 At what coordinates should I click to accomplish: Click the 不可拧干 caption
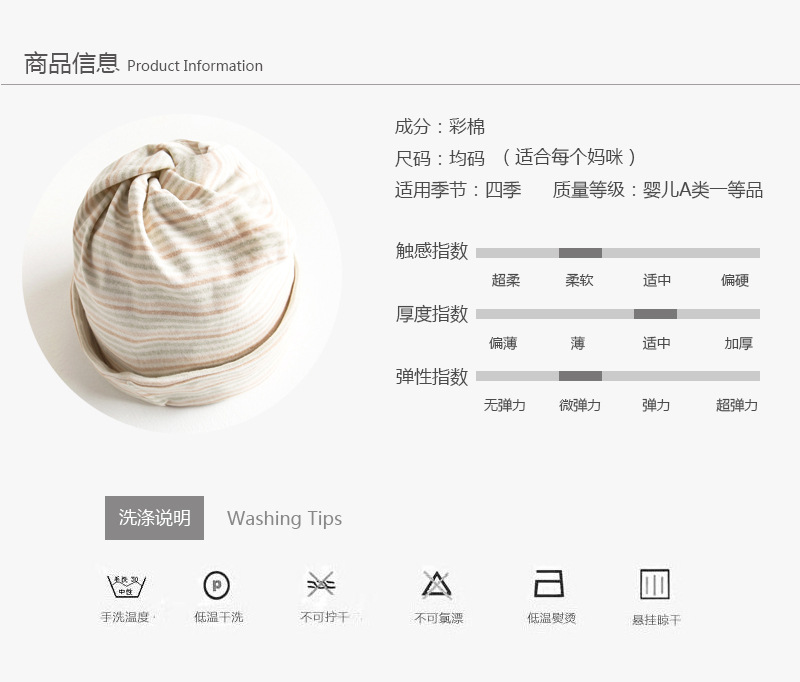(324, 617)
